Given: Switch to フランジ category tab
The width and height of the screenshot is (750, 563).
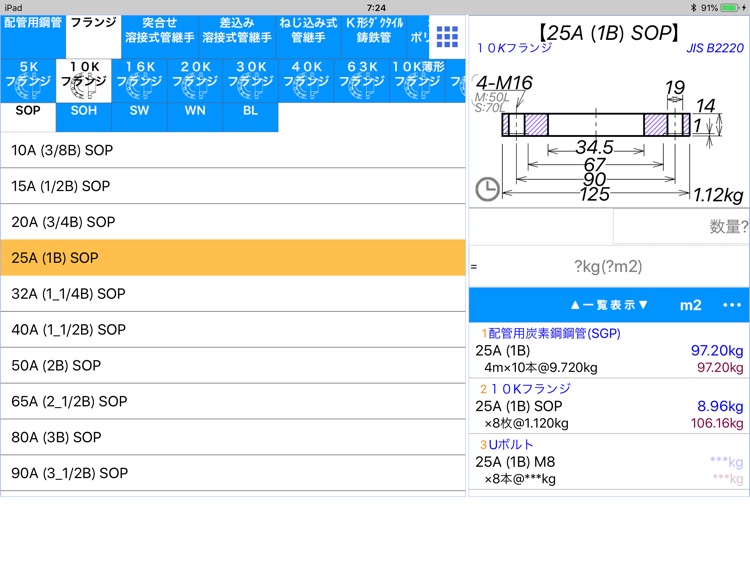Looking at the screenshot, I should coord(93,37).
